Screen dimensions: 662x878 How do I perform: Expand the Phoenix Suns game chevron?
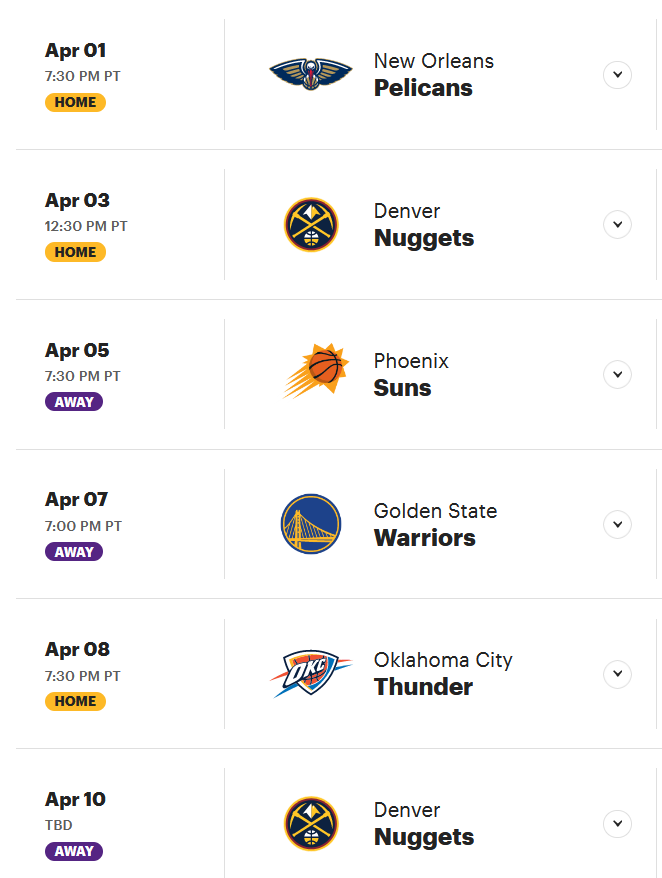(617, 375)
